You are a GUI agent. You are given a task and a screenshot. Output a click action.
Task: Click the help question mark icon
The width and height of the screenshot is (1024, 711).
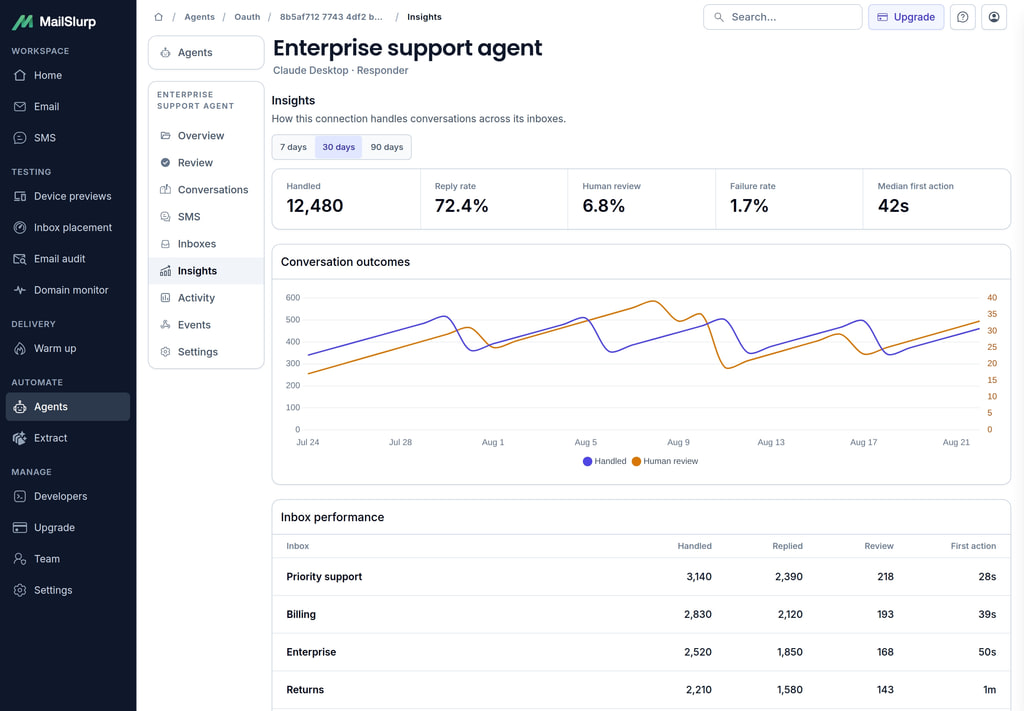[962, 17]
